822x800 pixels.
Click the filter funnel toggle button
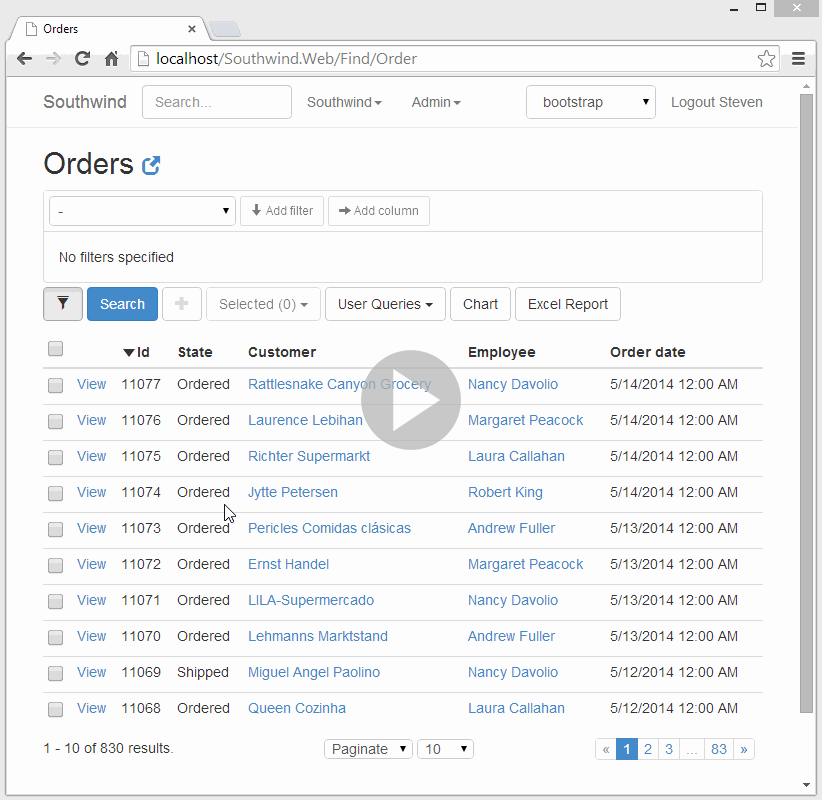tap(63, 304)
